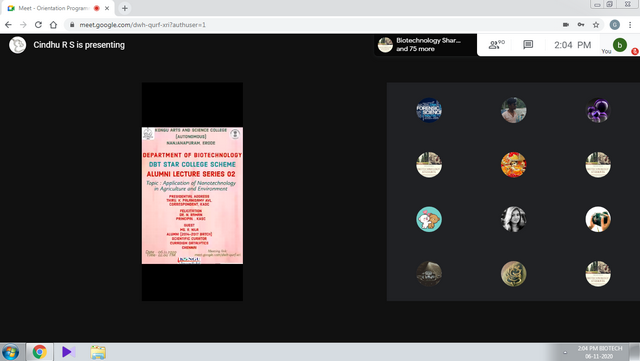This screenshot has height=361, width=640.
Task: Close the Meet Orientation Program tab
Action: (107, 8)
